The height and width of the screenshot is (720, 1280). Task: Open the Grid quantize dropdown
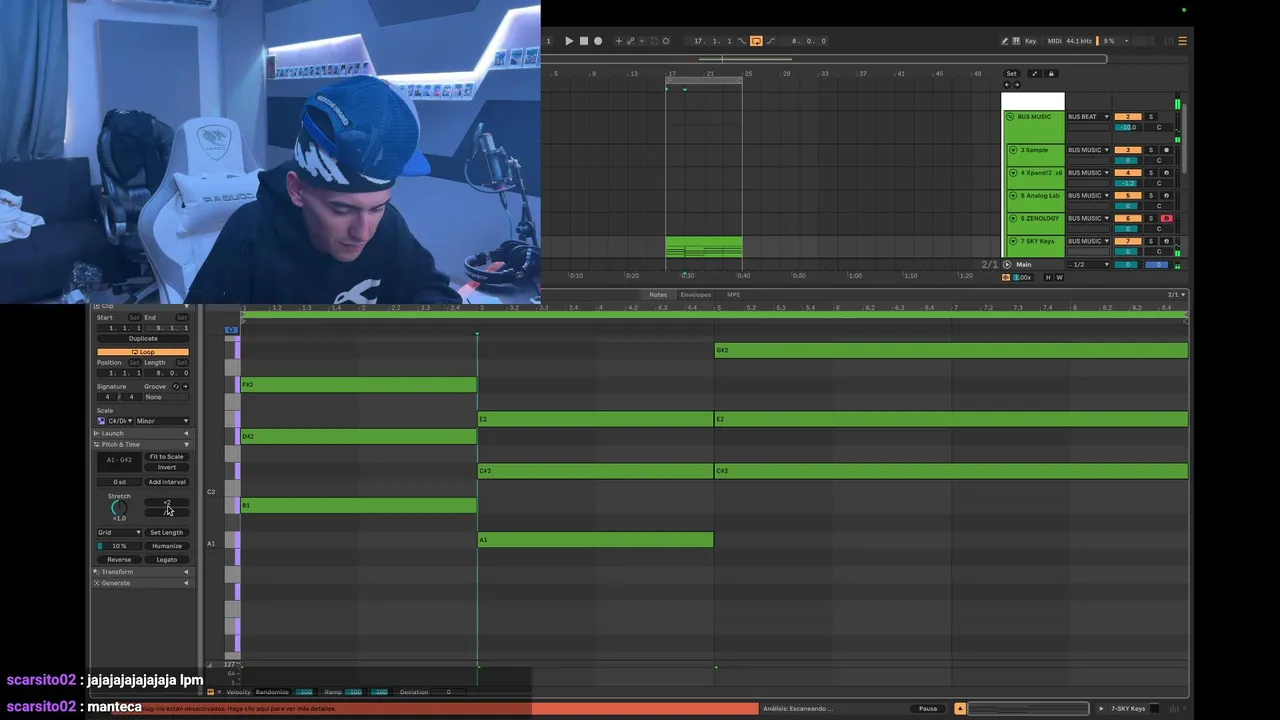pos(119,533)
